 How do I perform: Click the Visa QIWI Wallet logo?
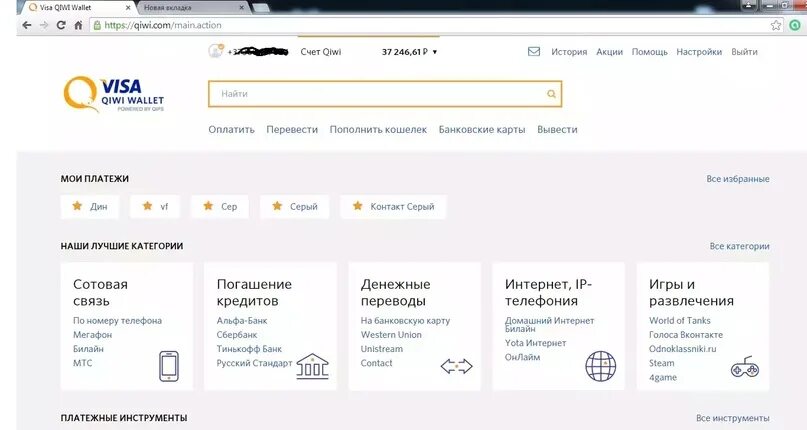(114, 94)
